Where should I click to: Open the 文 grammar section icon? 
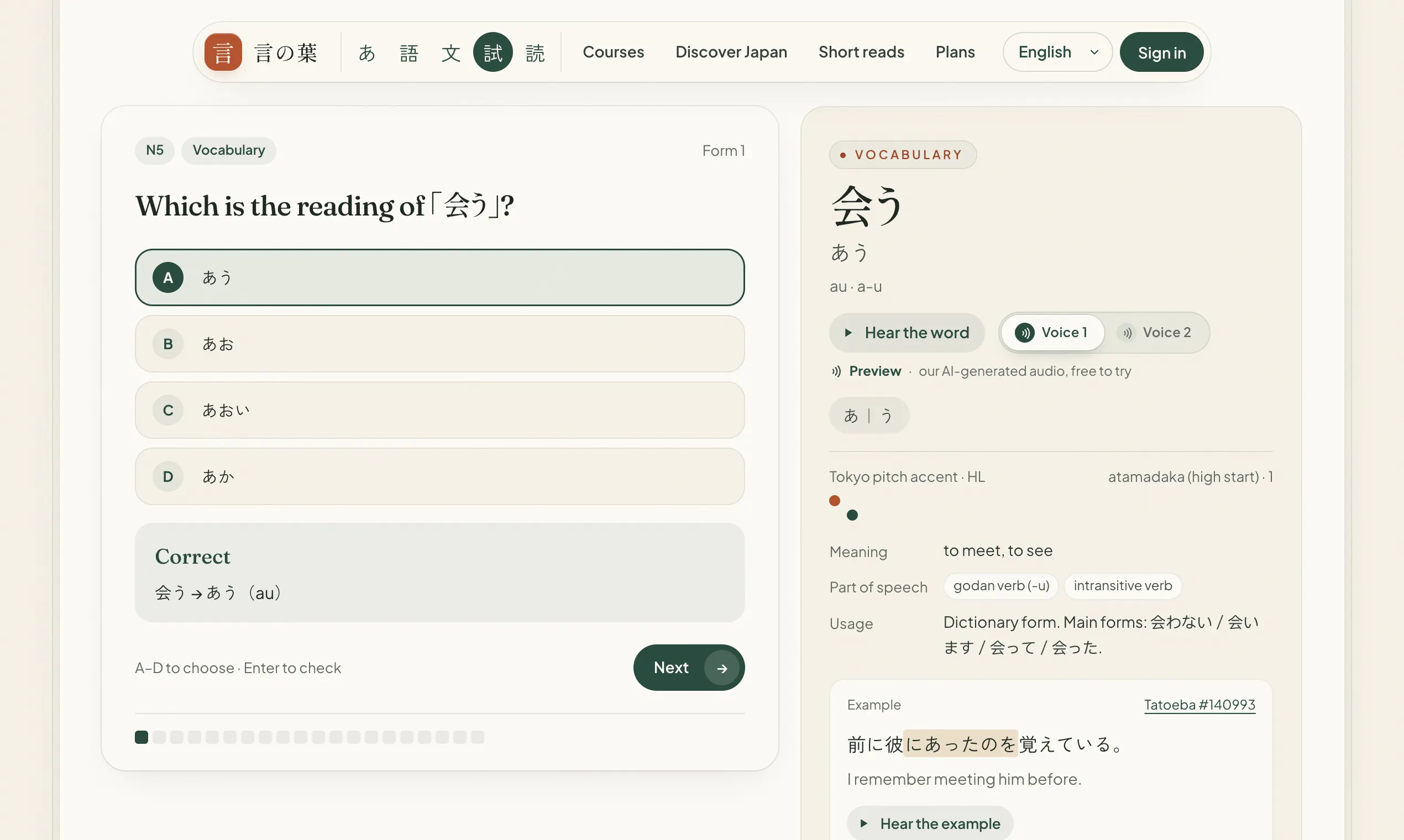coord(450,53)
